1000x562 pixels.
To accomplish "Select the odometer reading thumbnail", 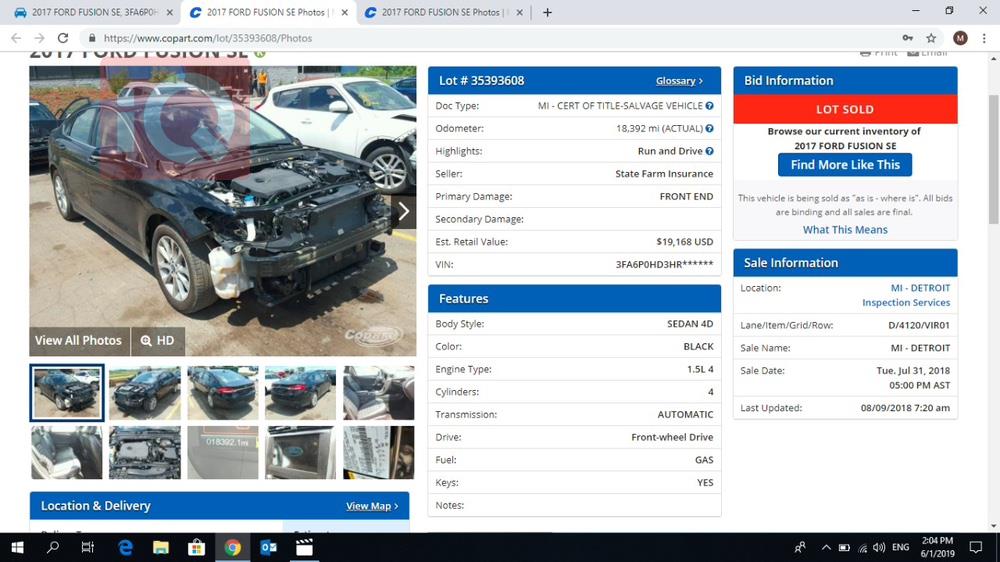I will point(223,452).
